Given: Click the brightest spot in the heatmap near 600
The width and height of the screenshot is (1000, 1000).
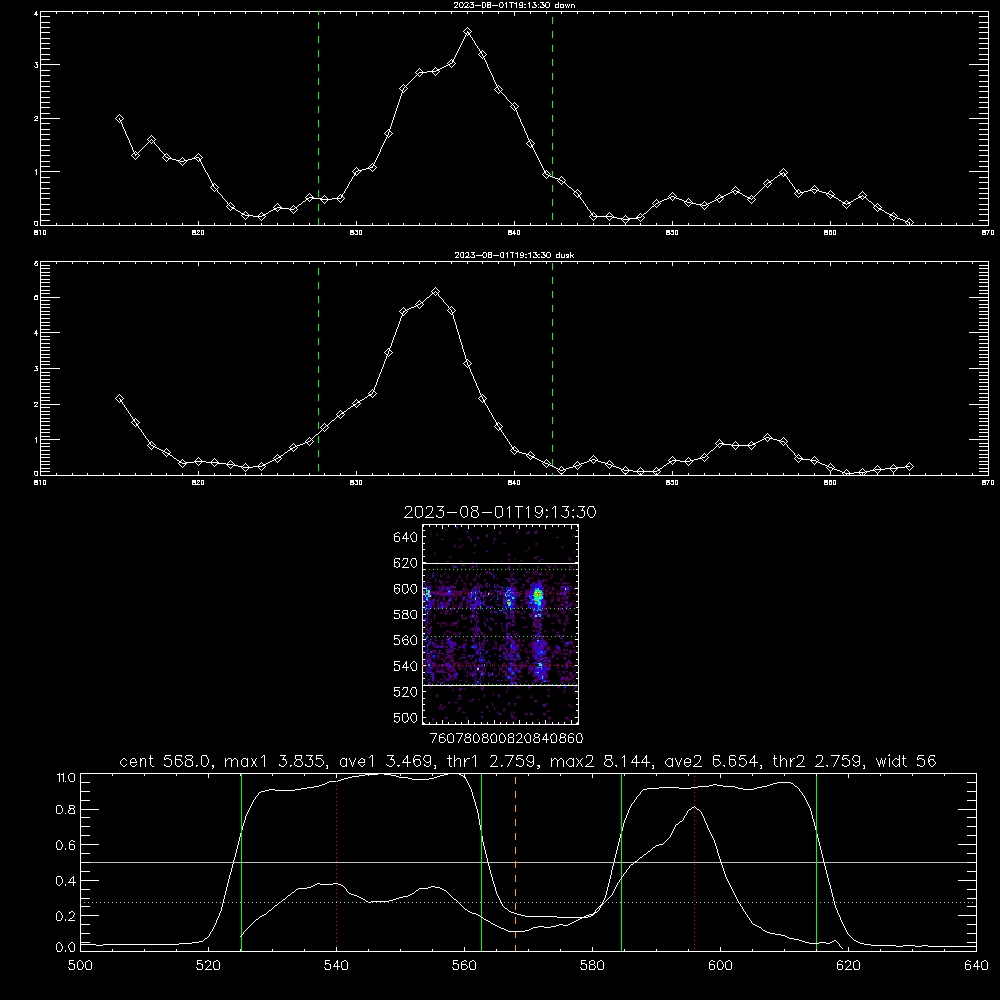Looking at the screenshot, I should point(538,596).
